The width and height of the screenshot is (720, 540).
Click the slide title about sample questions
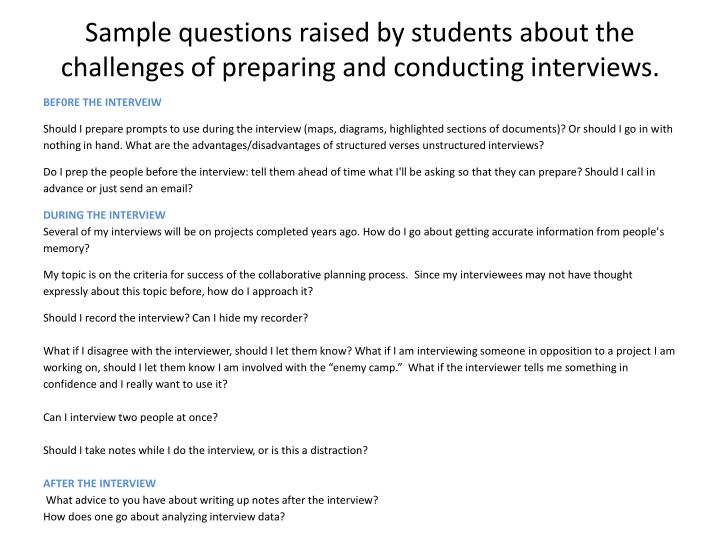click(360, 50)
